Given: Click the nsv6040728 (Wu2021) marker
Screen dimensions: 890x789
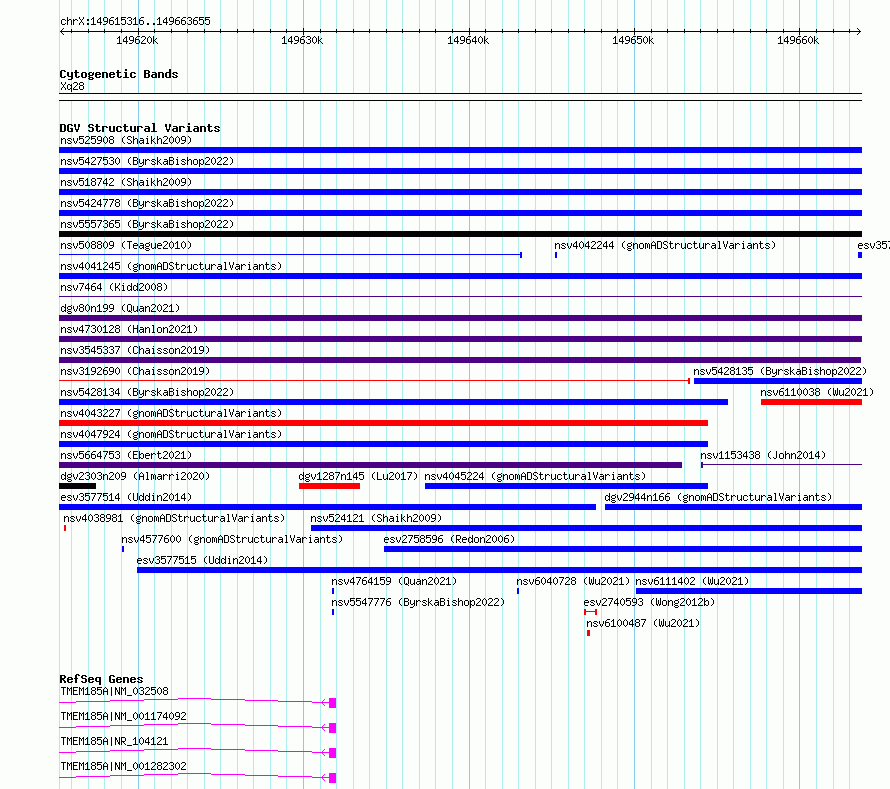Looking at the screenshot, I should (x=518, y=591).
